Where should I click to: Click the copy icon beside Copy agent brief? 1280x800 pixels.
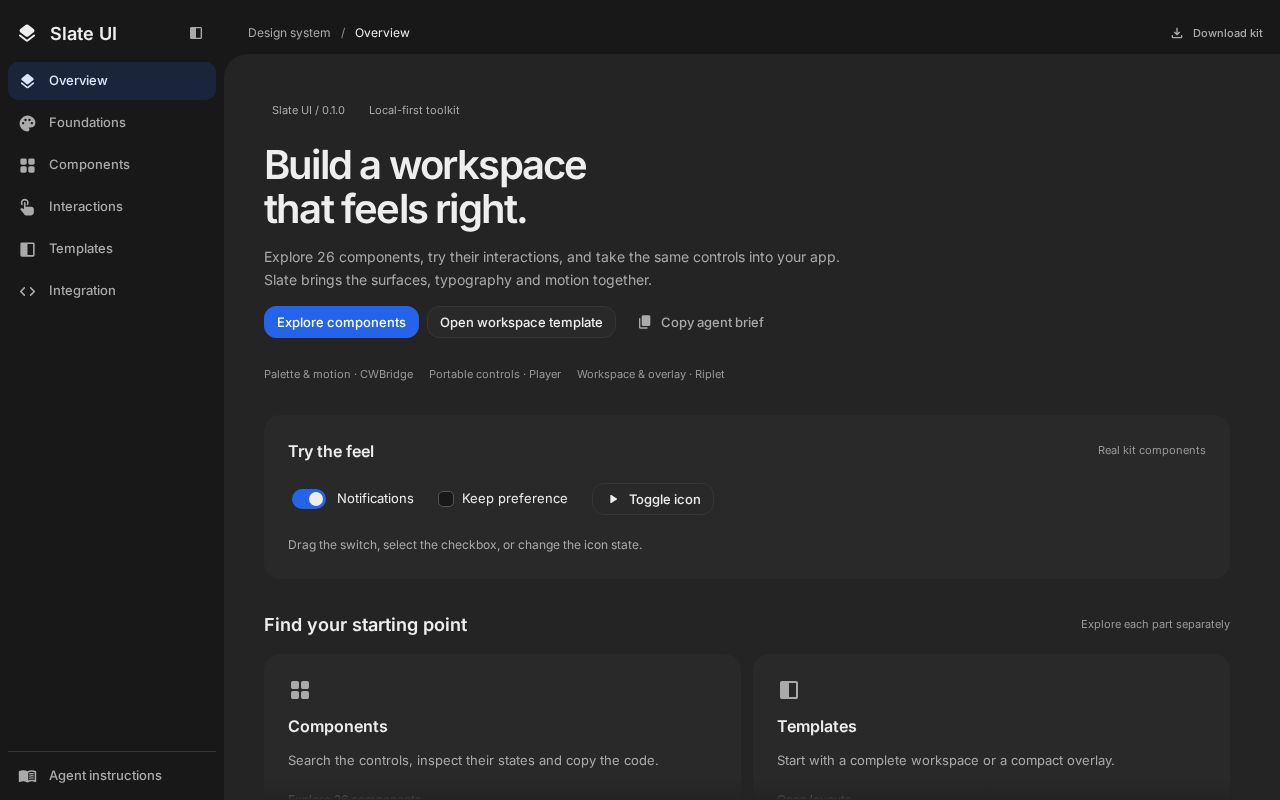point(645,322)
